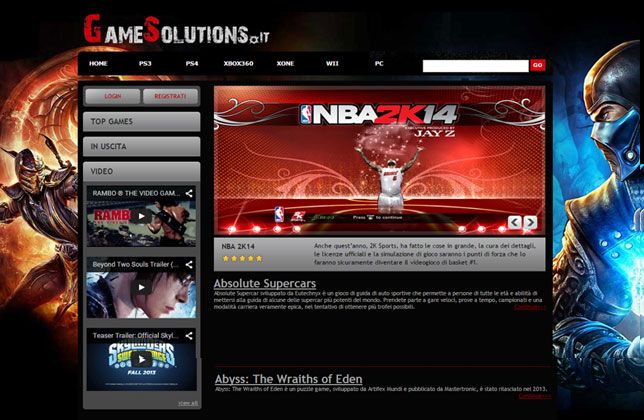
Task: Show previous slide with left arrow
Action: tap(515, 222)
